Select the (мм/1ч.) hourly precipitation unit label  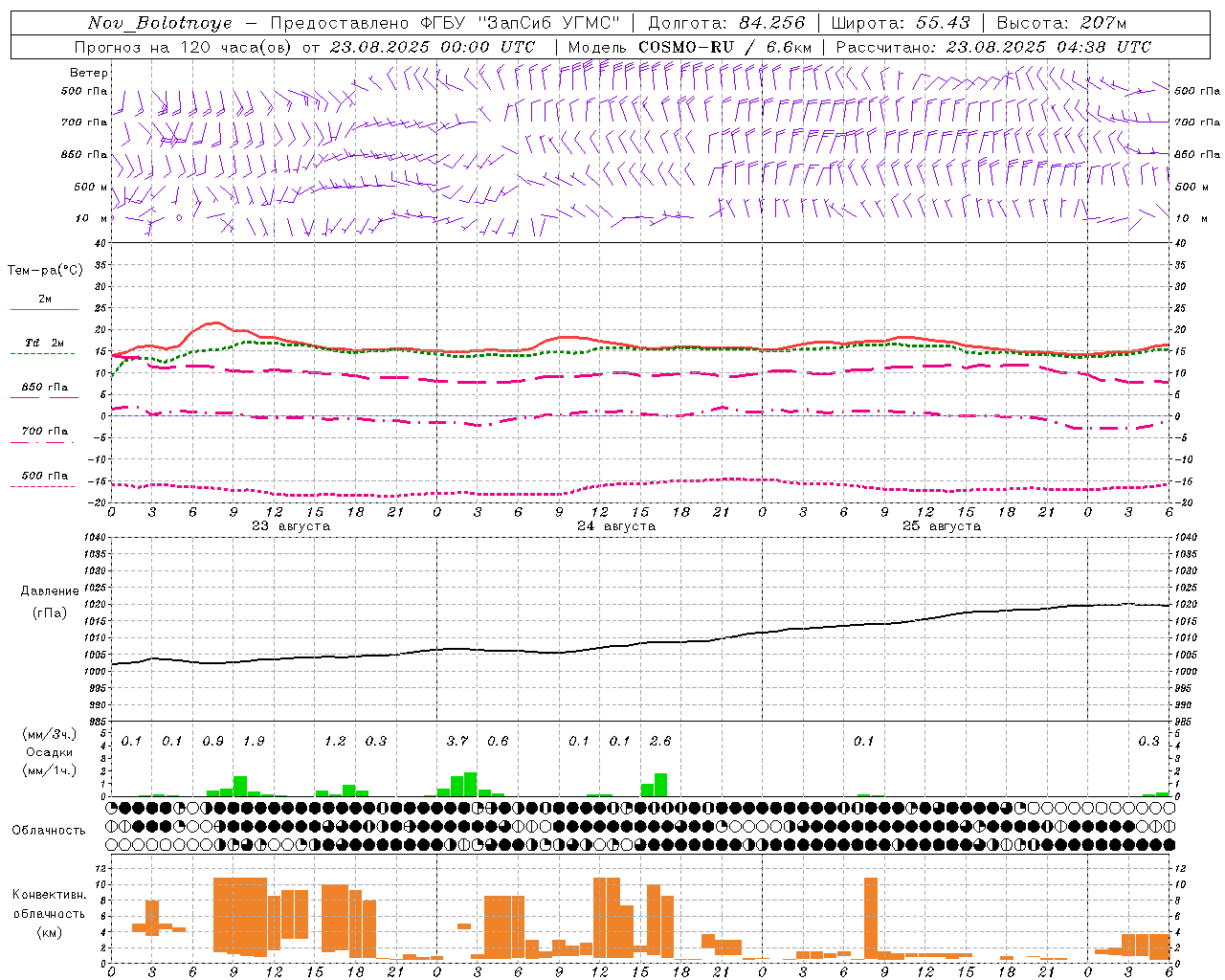[x=50, y=770]
